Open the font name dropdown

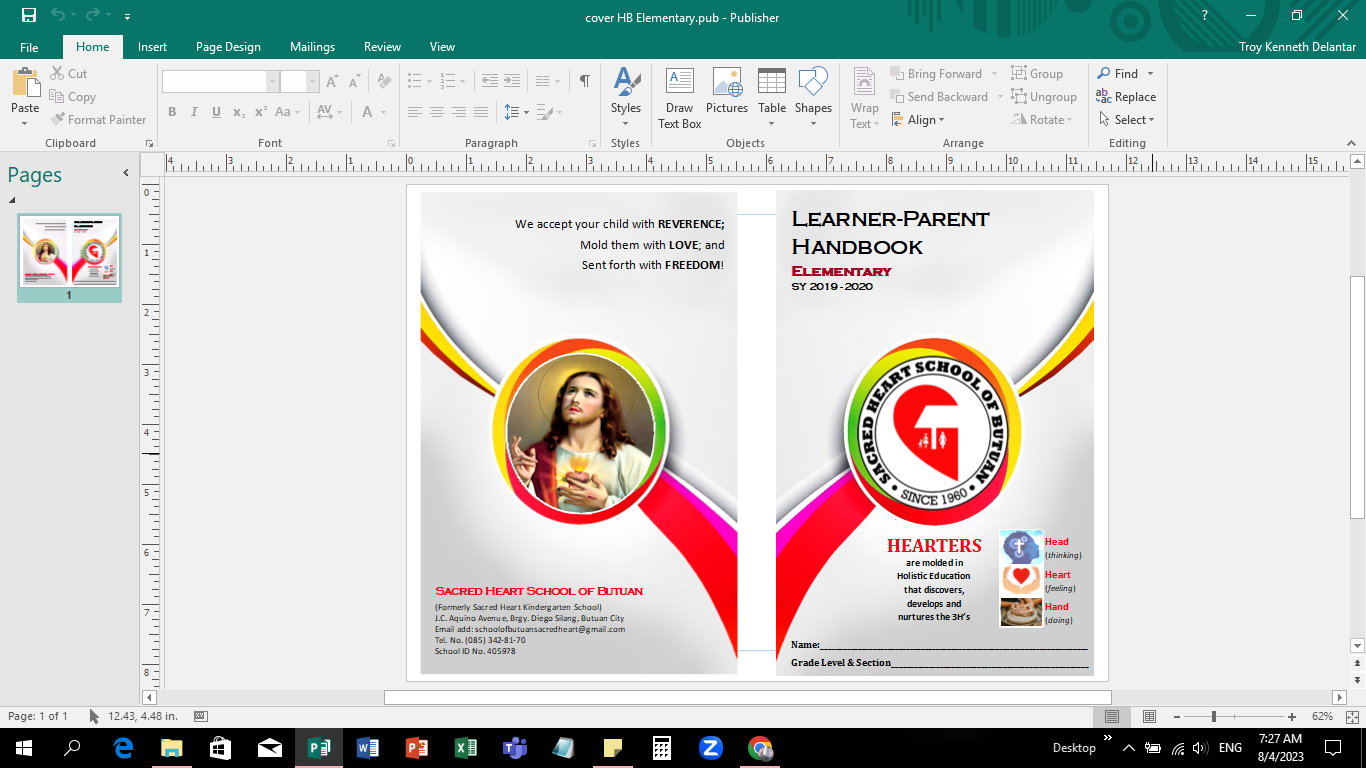click(272, 82)
